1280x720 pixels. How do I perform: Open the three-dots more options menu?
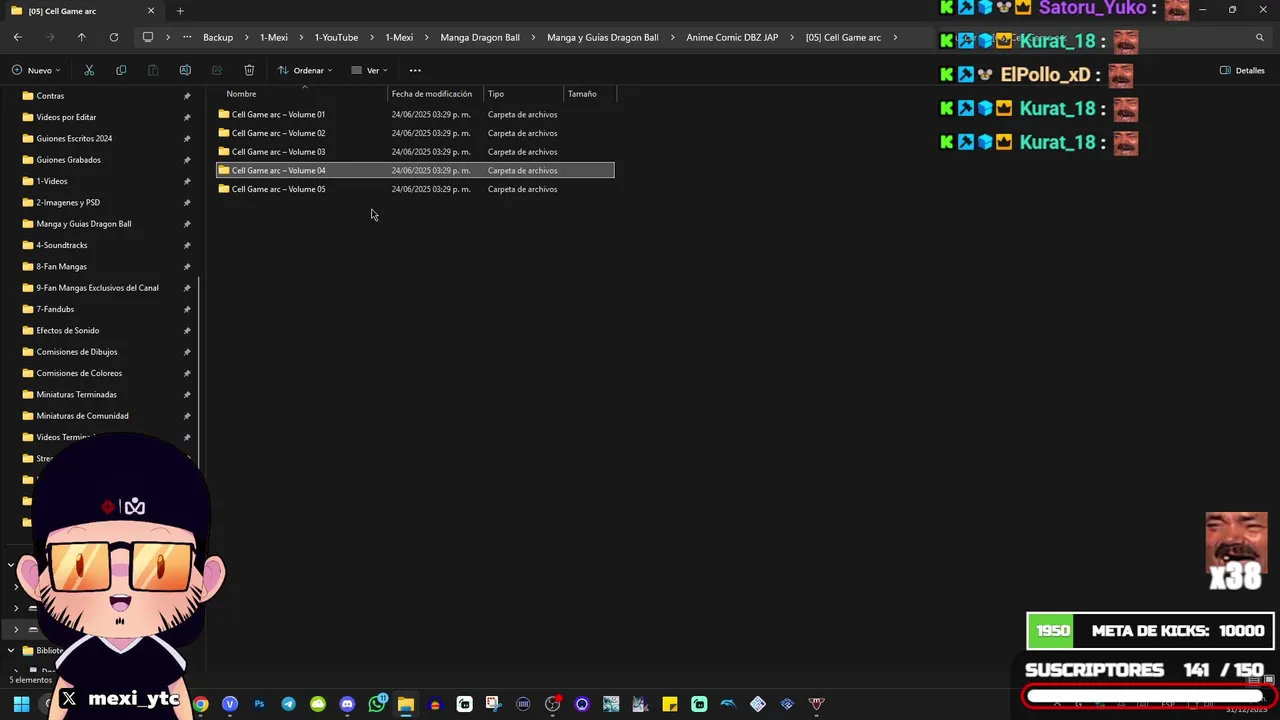pos(415,70)
